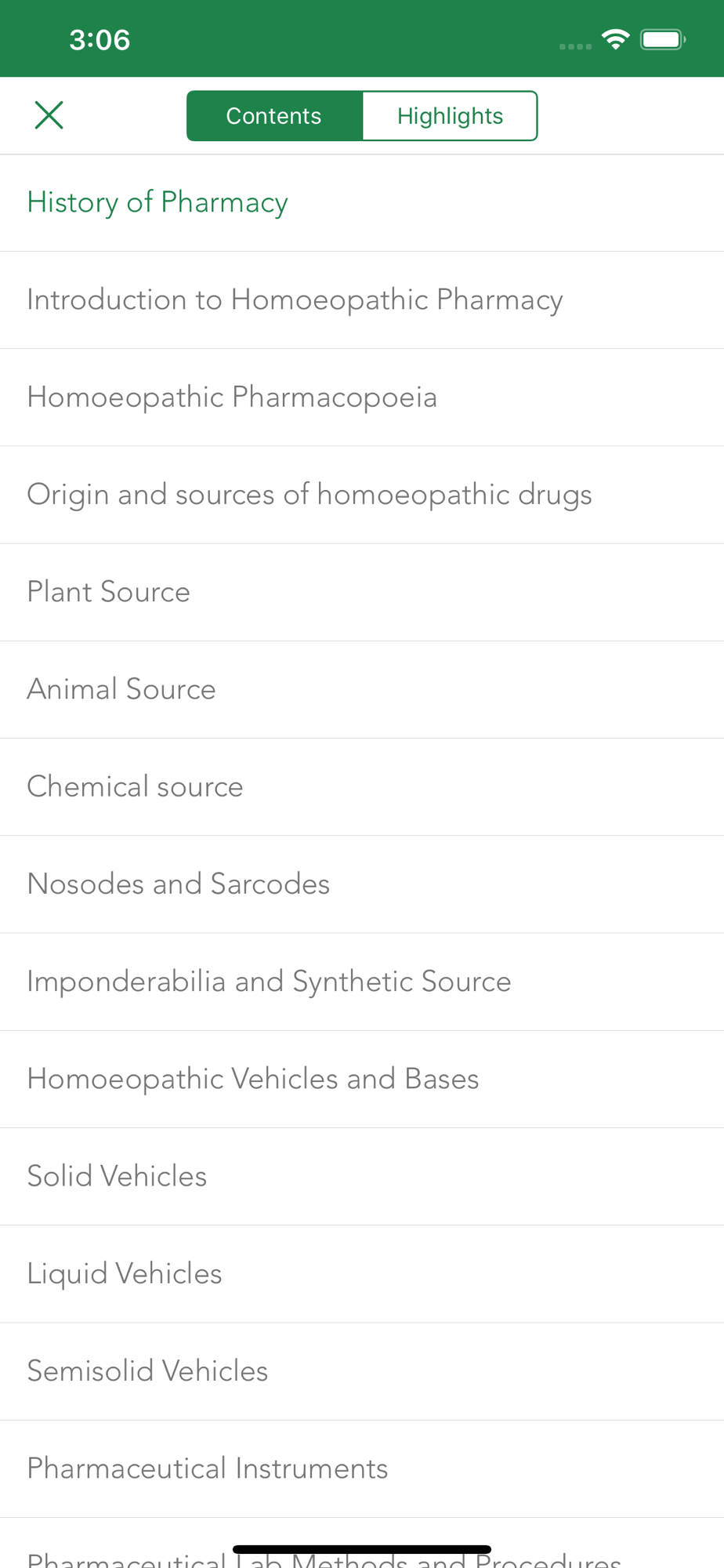Open the Solid Vehicles chapter
This screenshot has width=724, height=1568.
[118, 1176]
